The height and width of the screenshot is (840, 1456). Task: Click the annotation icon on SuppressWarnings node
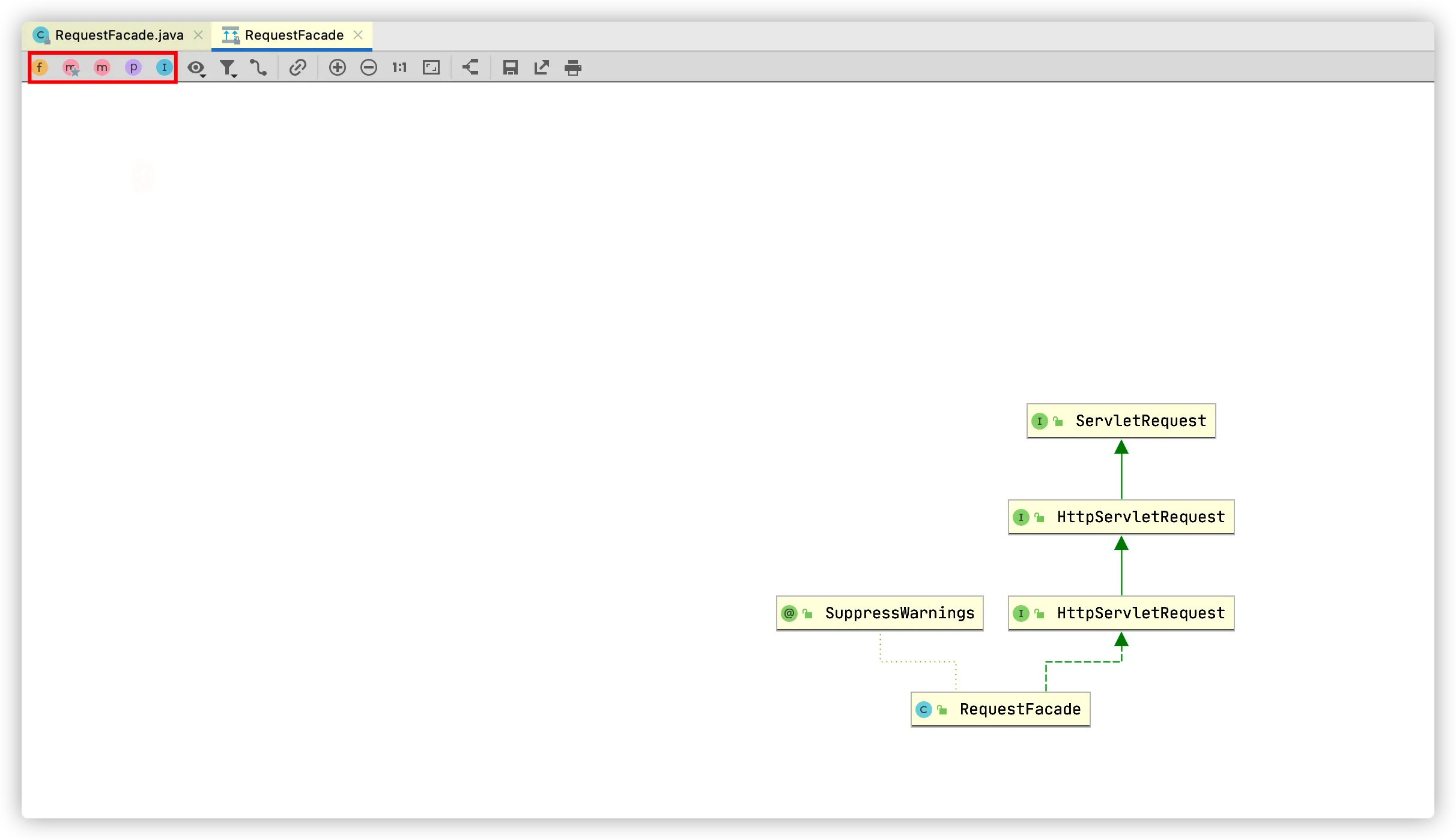[x=789, y=613]
